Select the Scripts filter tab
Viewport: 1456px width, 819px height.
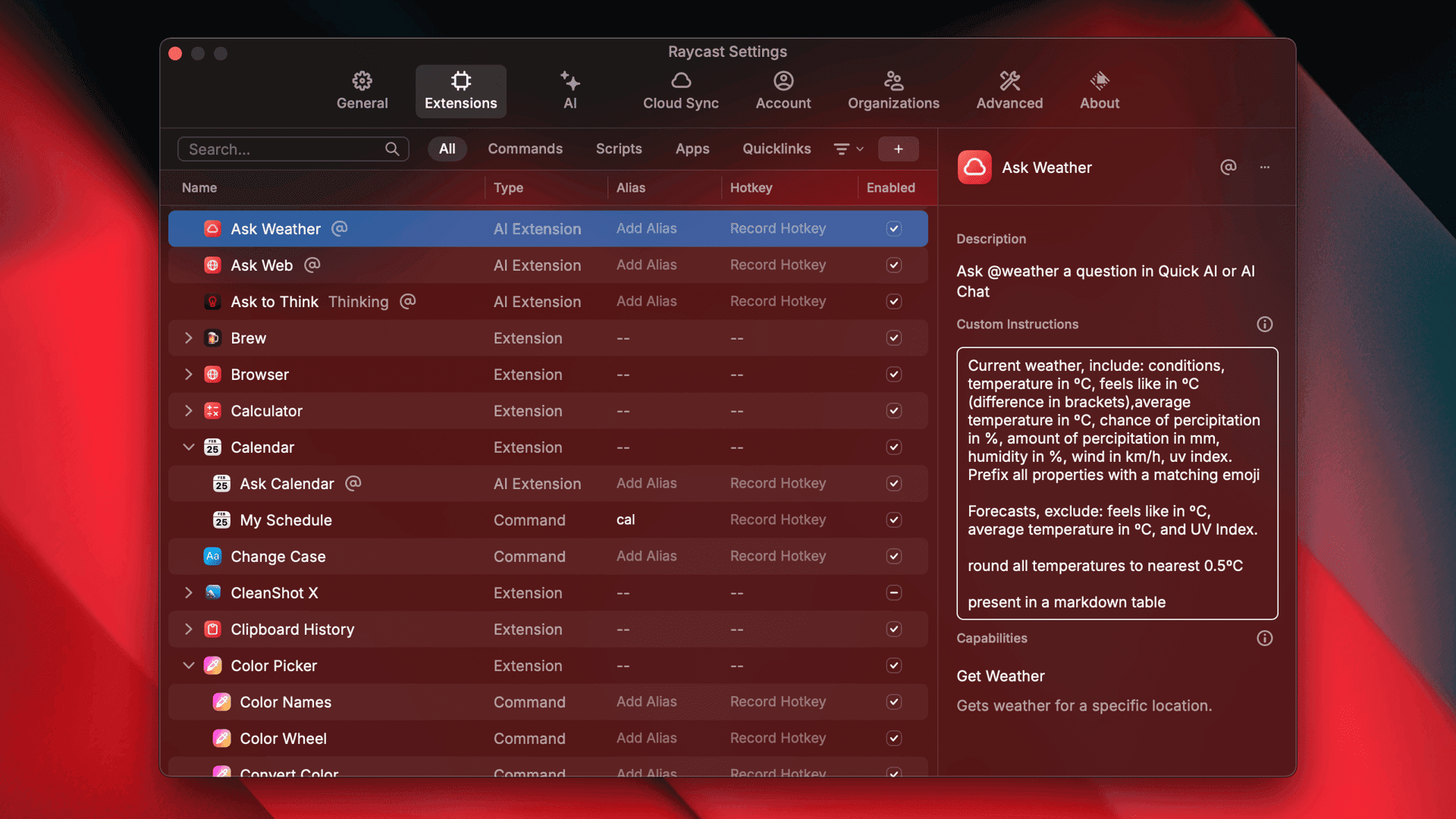click(619, 149)
